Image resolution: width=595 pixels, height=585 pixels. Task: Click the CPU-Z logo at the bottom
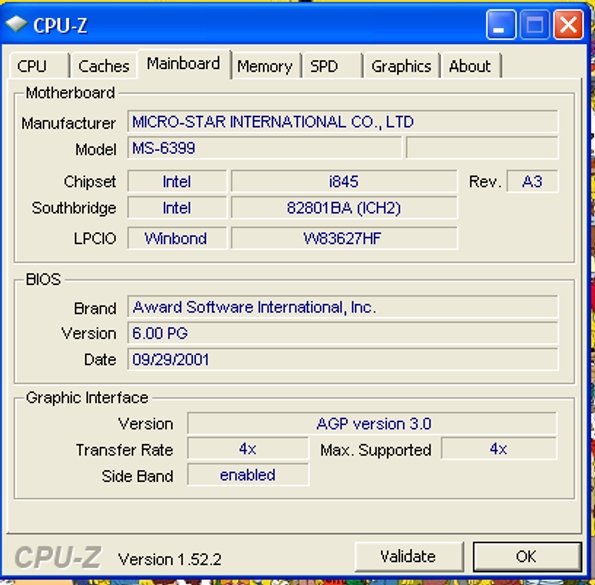pos(58,557)
